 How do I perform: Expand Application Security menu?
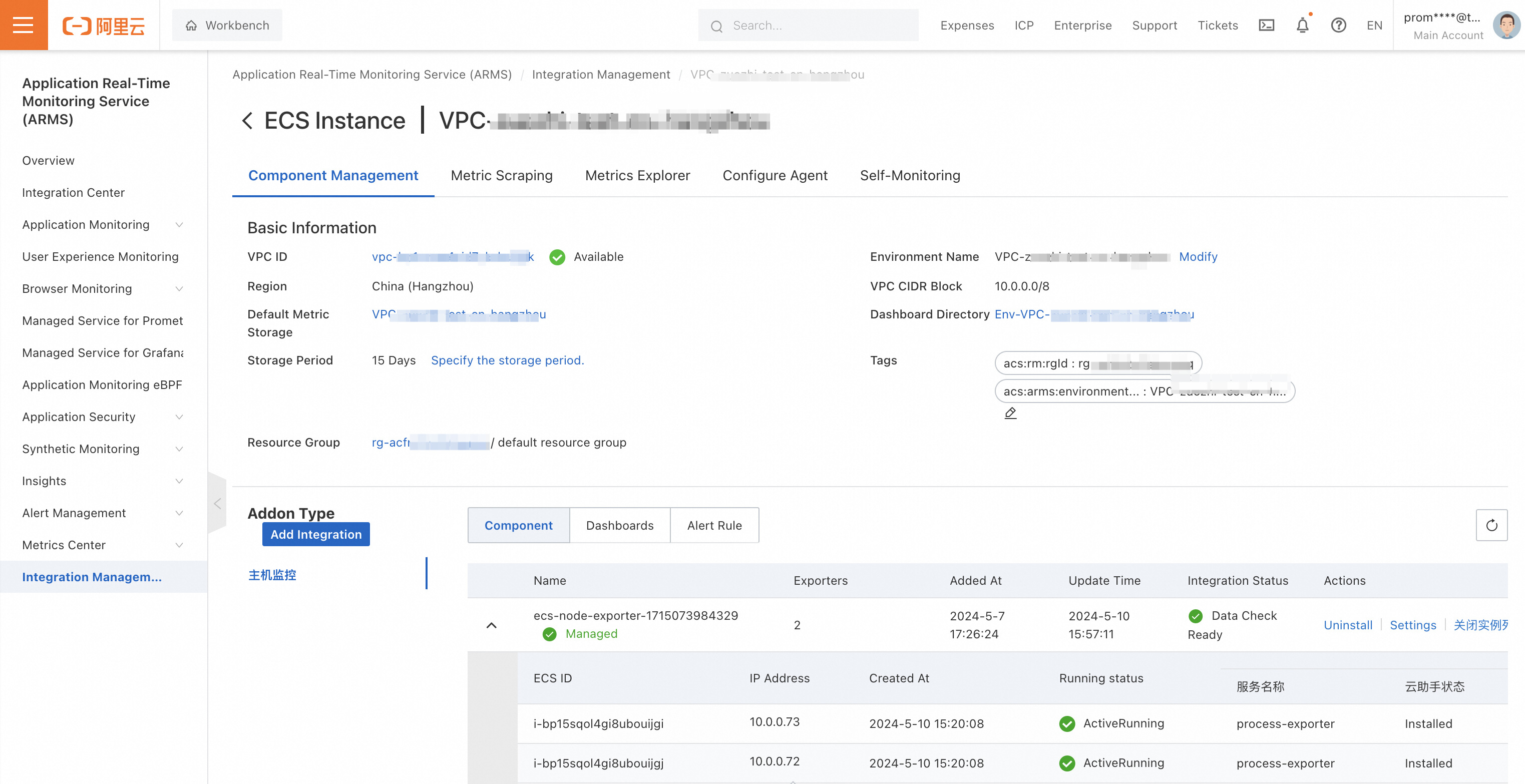coord(179,417)
